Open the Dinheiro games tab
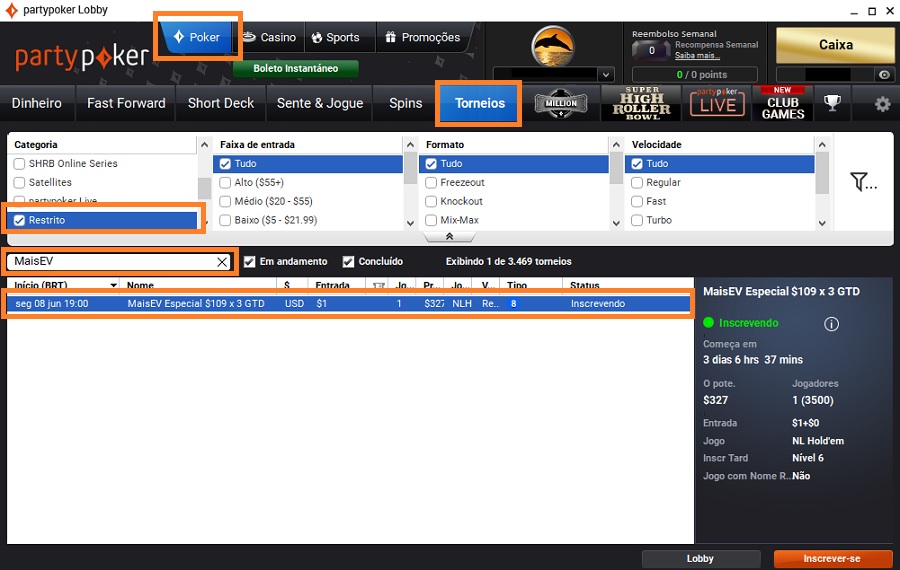 [x=37, y=103]
